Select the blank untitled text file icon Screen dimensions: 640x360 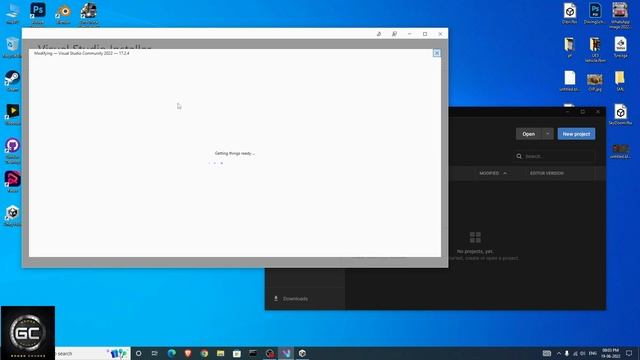point(569,80)
